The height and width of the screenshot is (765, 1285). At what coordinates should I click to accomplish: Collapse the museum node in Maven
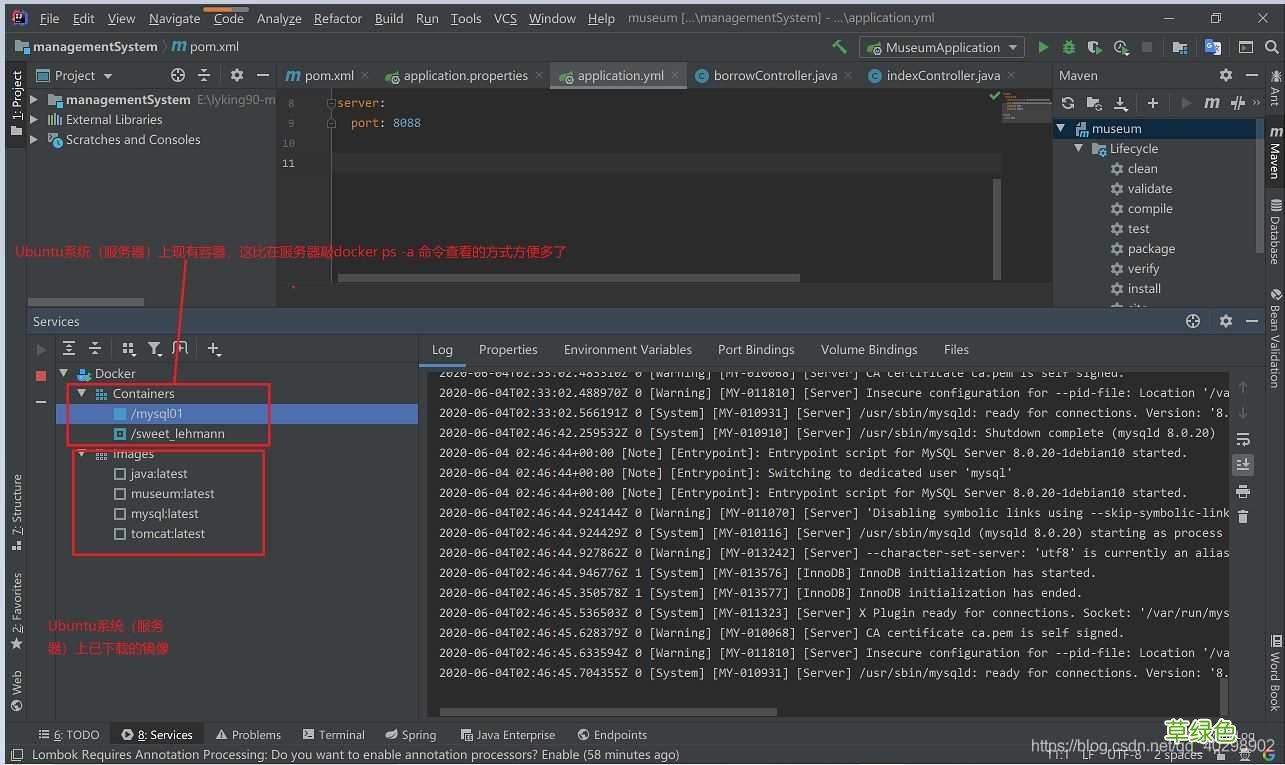(x=1062, y=129)
